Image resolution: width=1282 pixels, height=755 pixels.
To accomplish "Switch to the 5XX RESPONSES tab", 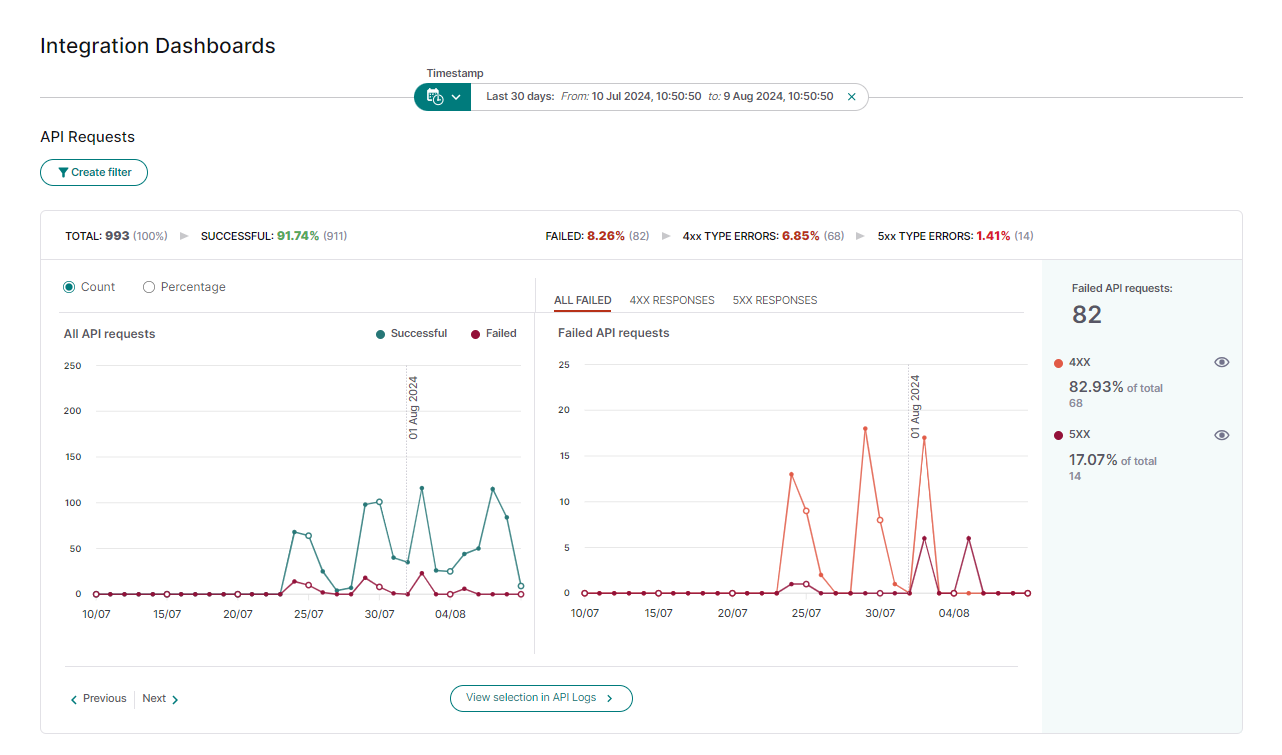I will click(x=775, y=300).
